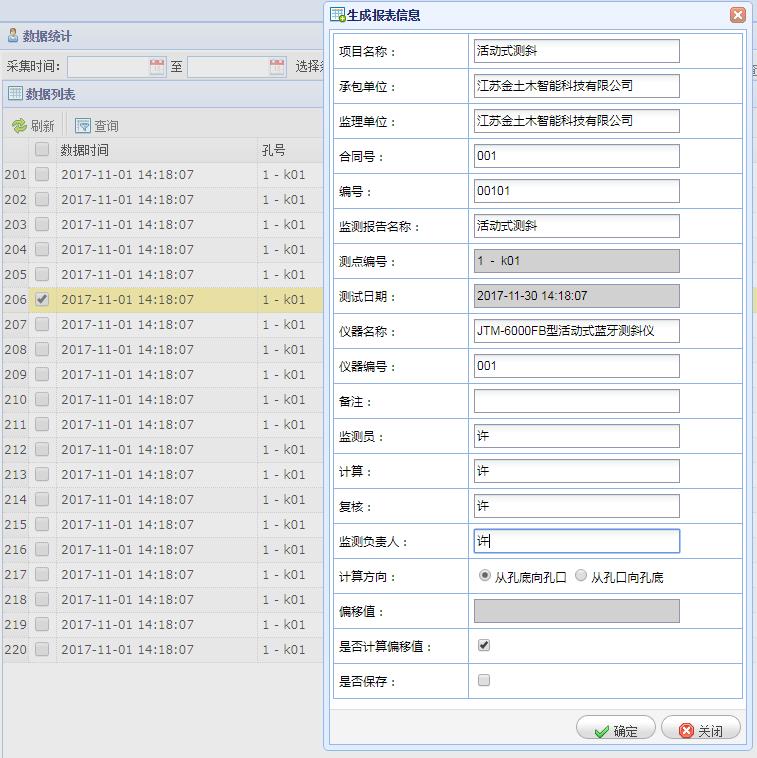Uncheck 是否计算偏移值 checkbox
This screenshot has height=758, width=757.
pyautogui.click(x=484, y=646)
